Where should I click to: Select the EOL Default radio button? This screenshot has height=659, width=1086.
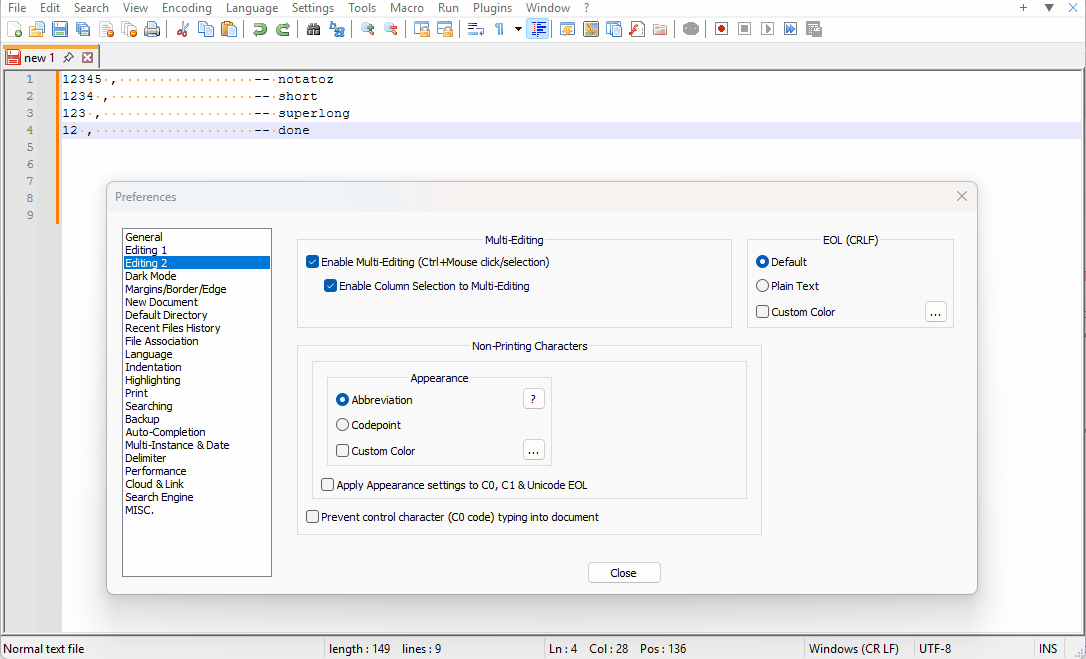click(x=763, y=262)
